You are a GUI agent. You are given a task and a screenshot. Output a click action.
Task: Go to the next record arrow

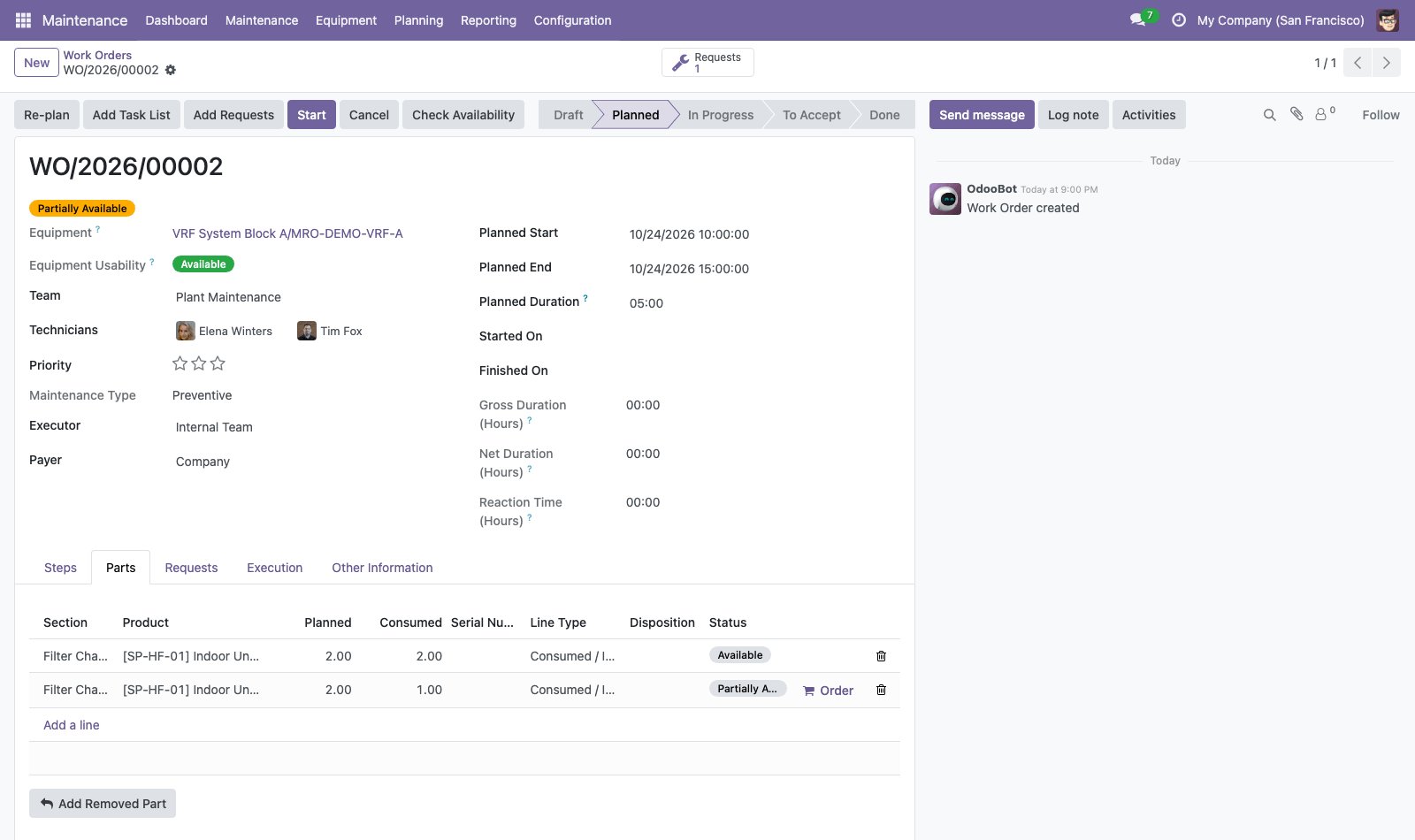[x=1386, y=63]
